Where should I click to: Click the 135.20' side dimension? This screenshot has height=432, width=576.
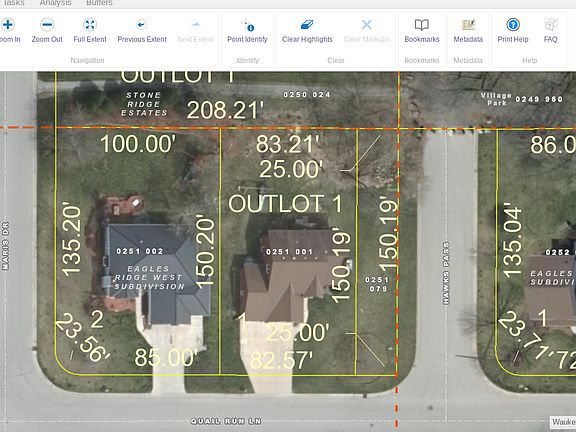tap(71, 239)
